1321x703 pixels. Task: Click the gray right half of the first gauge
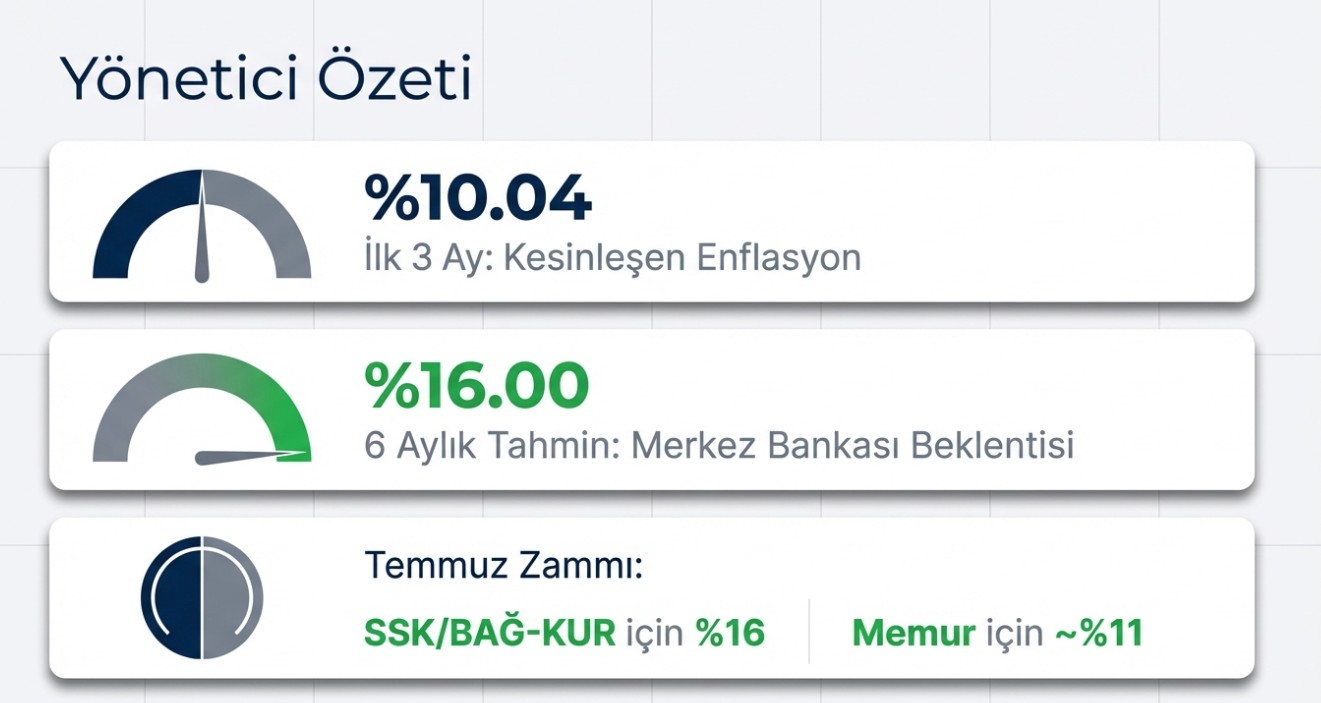pyautogui.click(x=270, y=215)
